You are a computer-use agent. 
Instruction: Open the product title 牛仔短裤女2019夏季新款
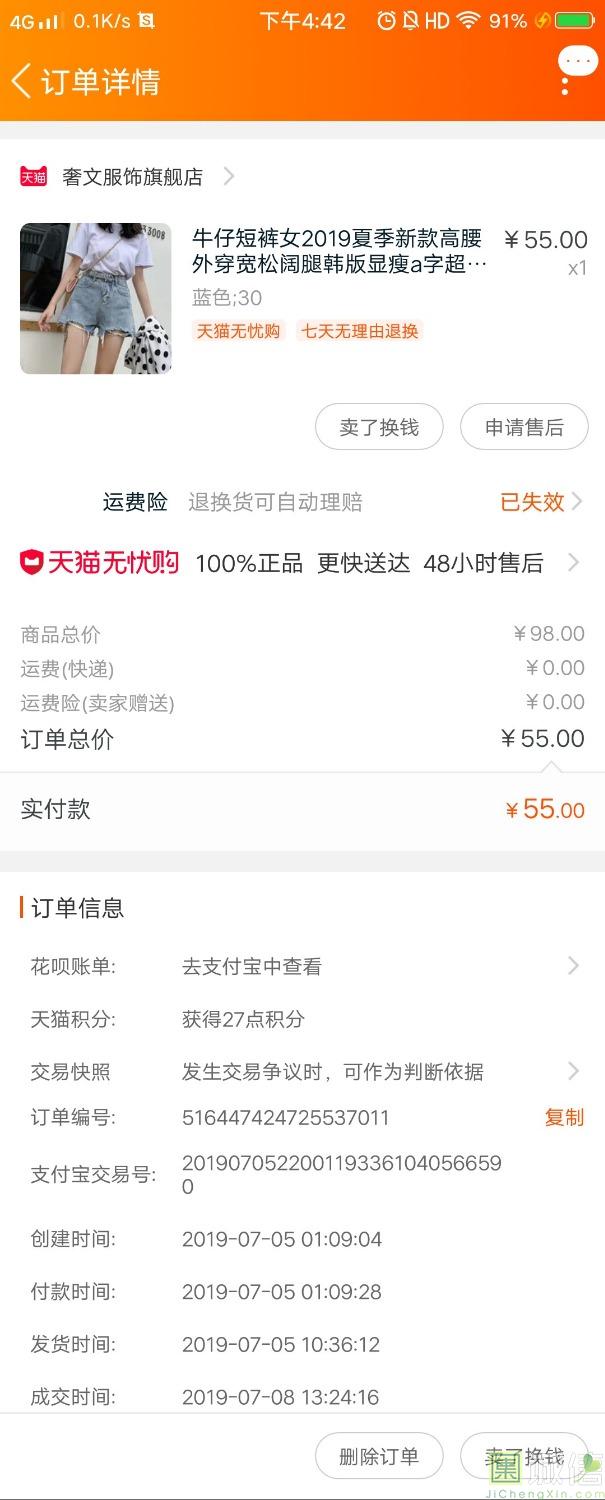point(338,251)
